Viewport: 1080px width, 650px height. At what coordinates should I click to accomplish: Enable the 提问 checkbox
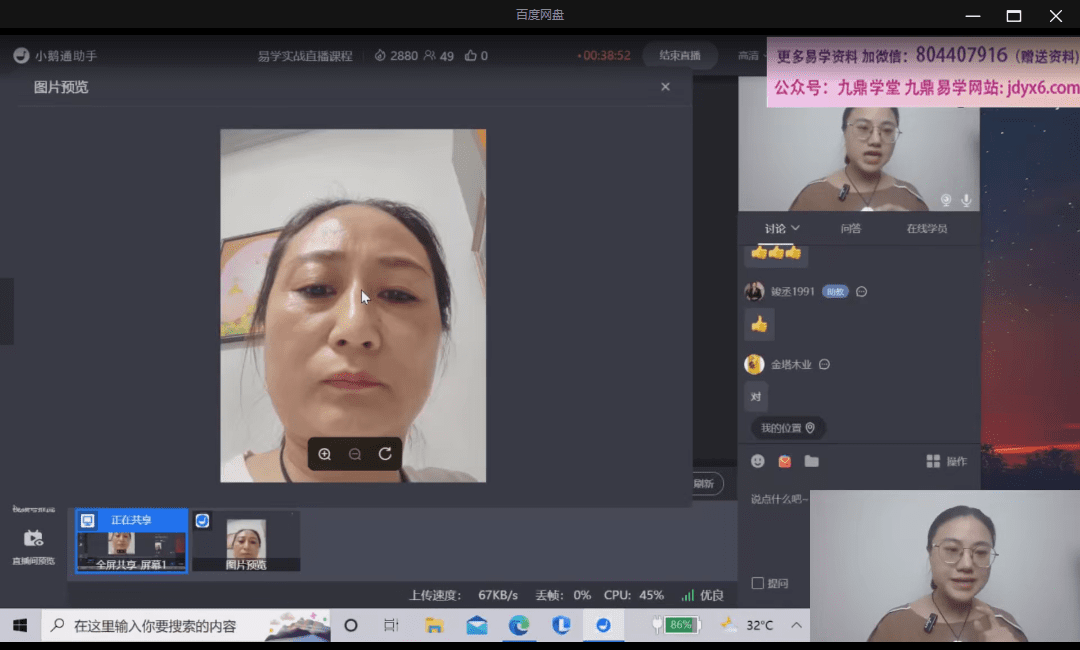(757, 583)
